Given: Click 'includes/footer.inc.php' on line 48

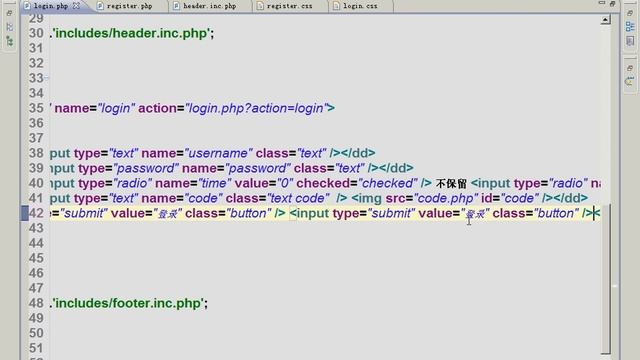Looking at the screenshot, I should point(129,303).
